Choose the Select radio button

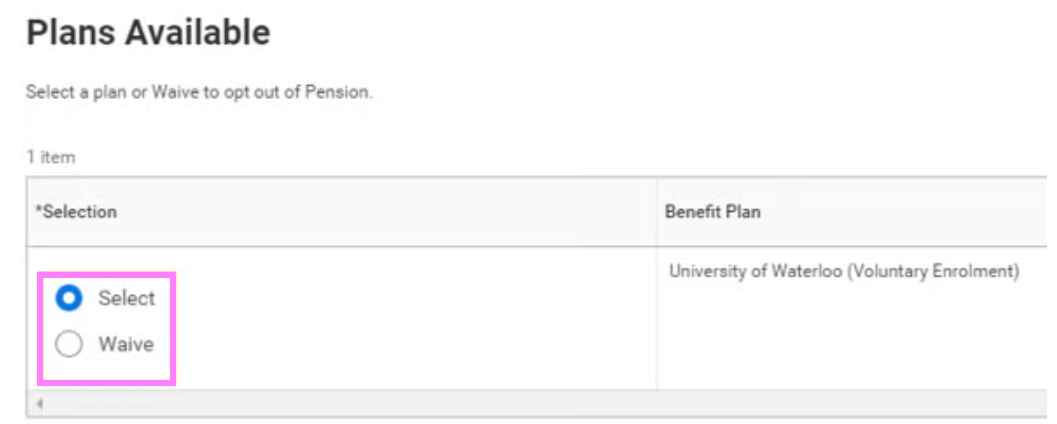69,298
